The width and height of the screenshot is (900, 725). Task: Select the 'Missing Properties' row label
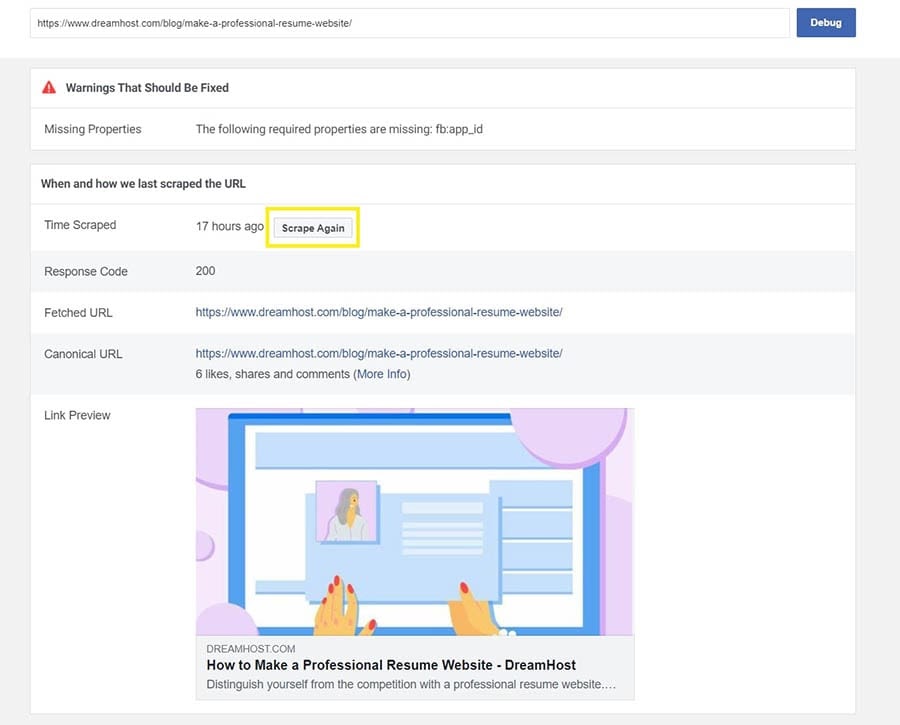point(93,129)
